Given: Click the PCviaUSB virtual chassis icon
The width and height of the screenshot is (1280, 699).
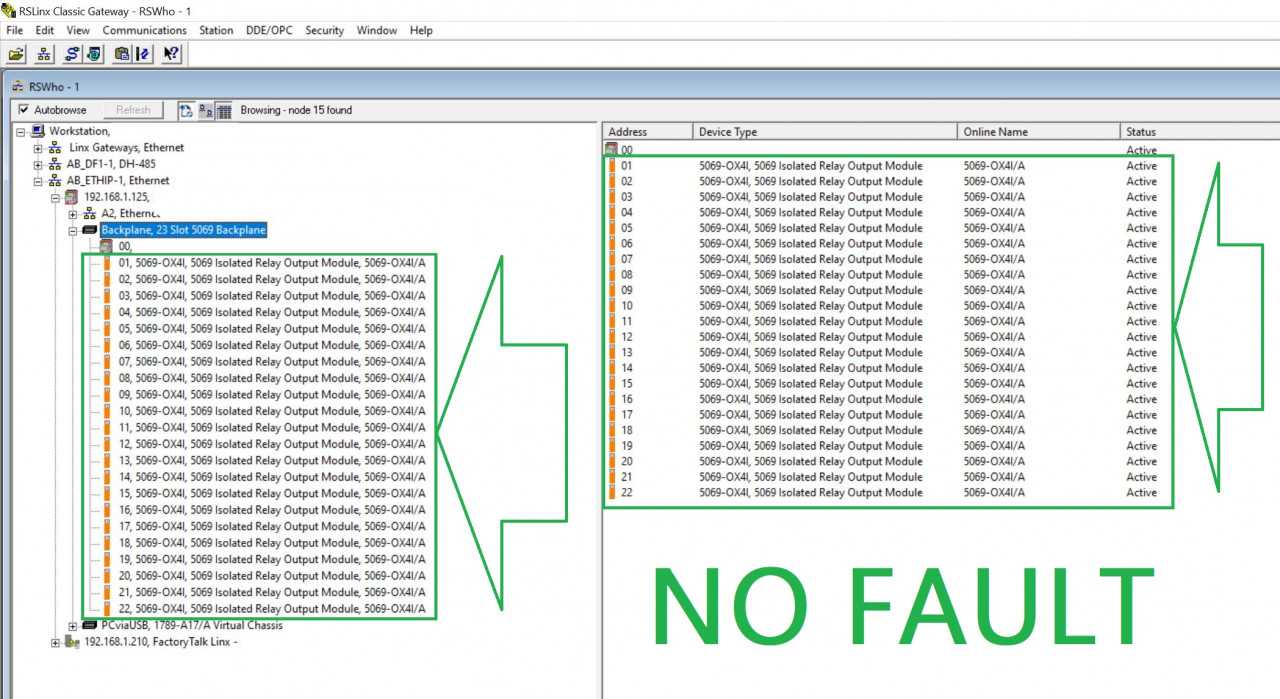Looking at the screenshot, I should tap(89, 626).
